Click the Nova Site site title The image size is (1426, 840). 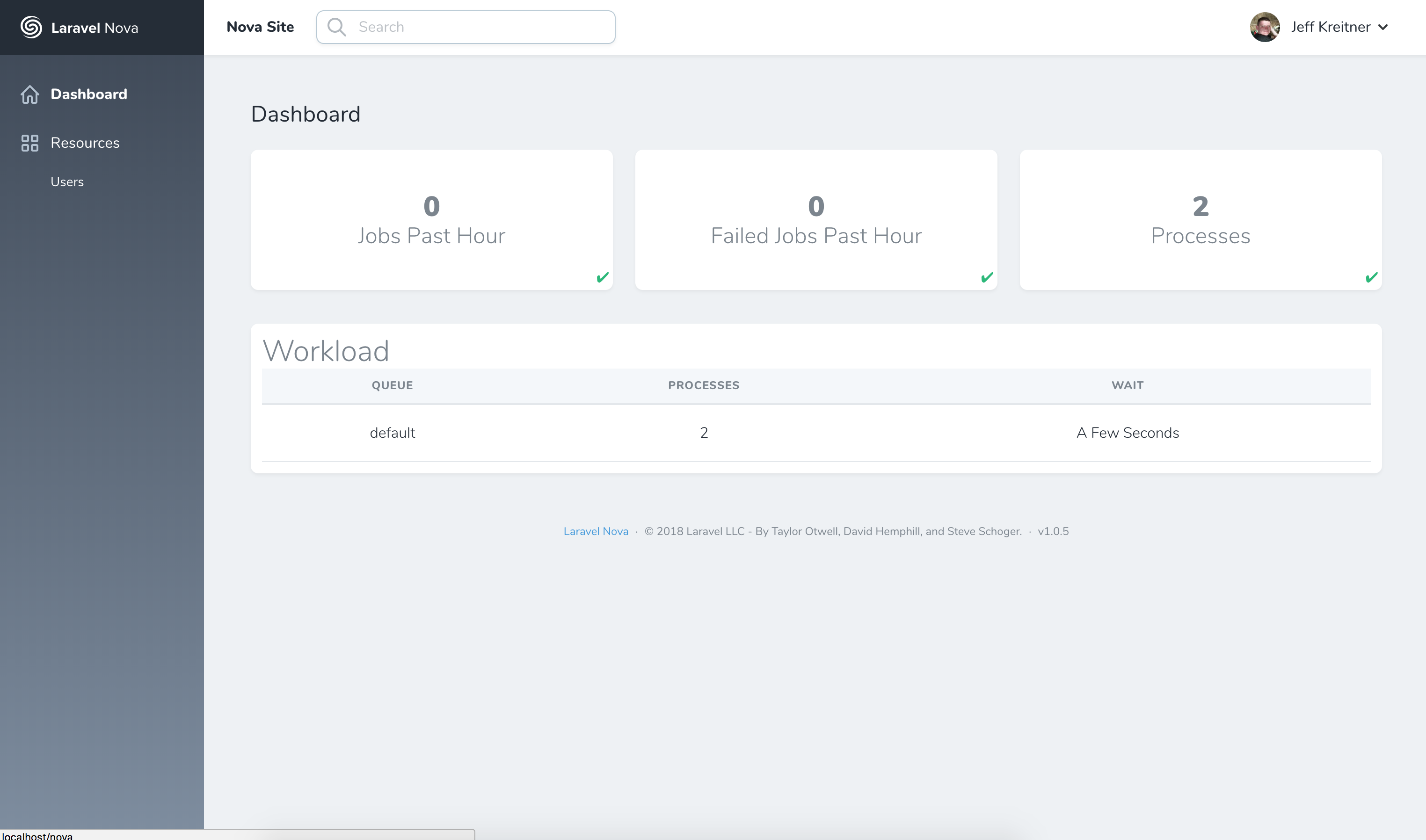tap(260, 27)
